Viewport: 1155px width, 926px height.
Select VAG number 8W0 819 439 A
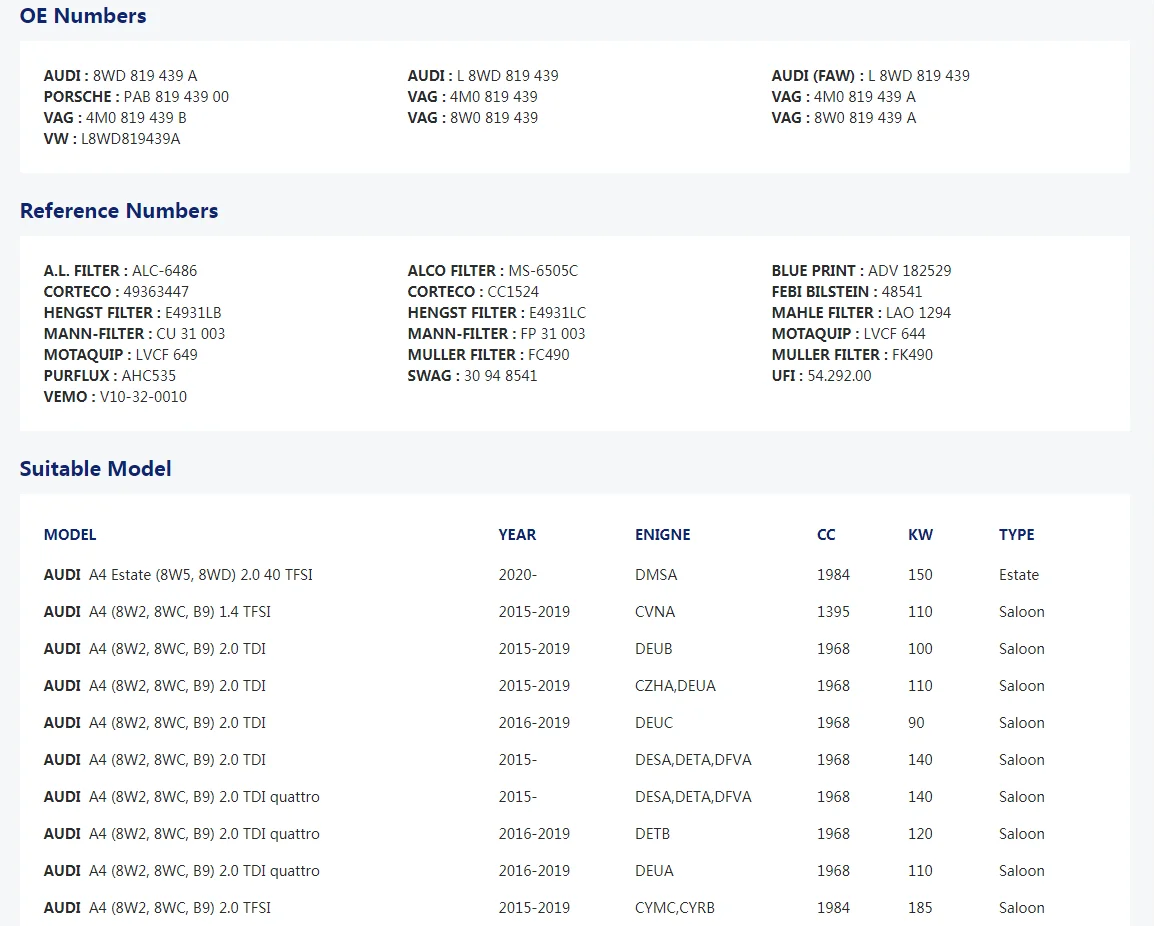843,118
